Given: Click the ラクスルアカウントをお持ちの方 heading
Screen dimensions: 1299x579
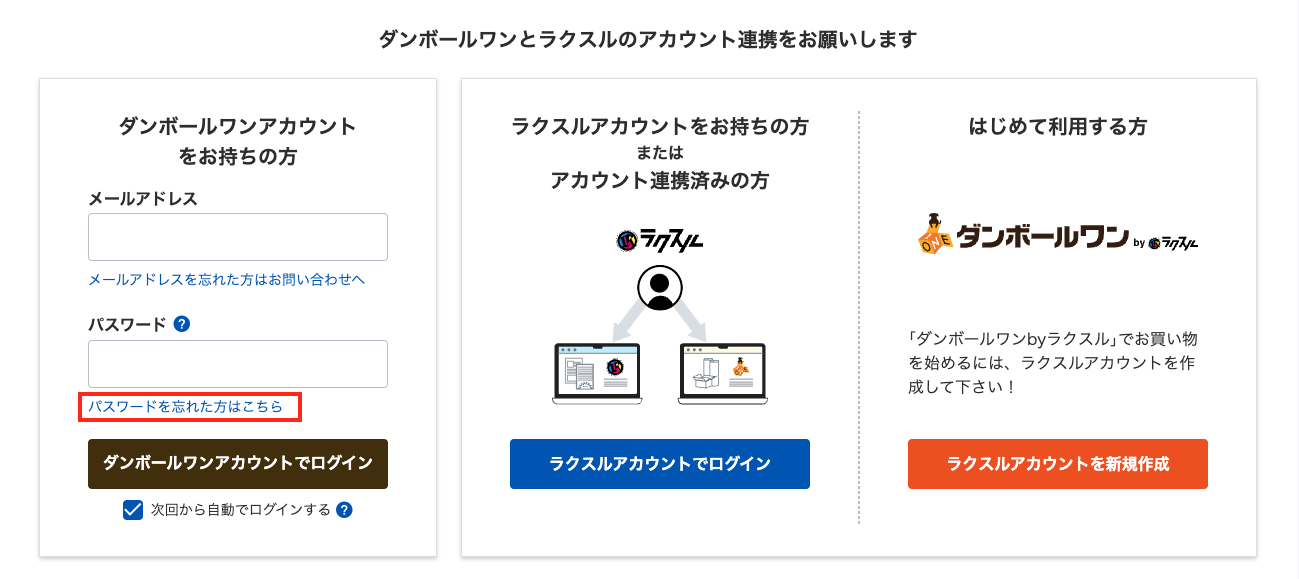Looking at the screenshot, I should point(660,127).
